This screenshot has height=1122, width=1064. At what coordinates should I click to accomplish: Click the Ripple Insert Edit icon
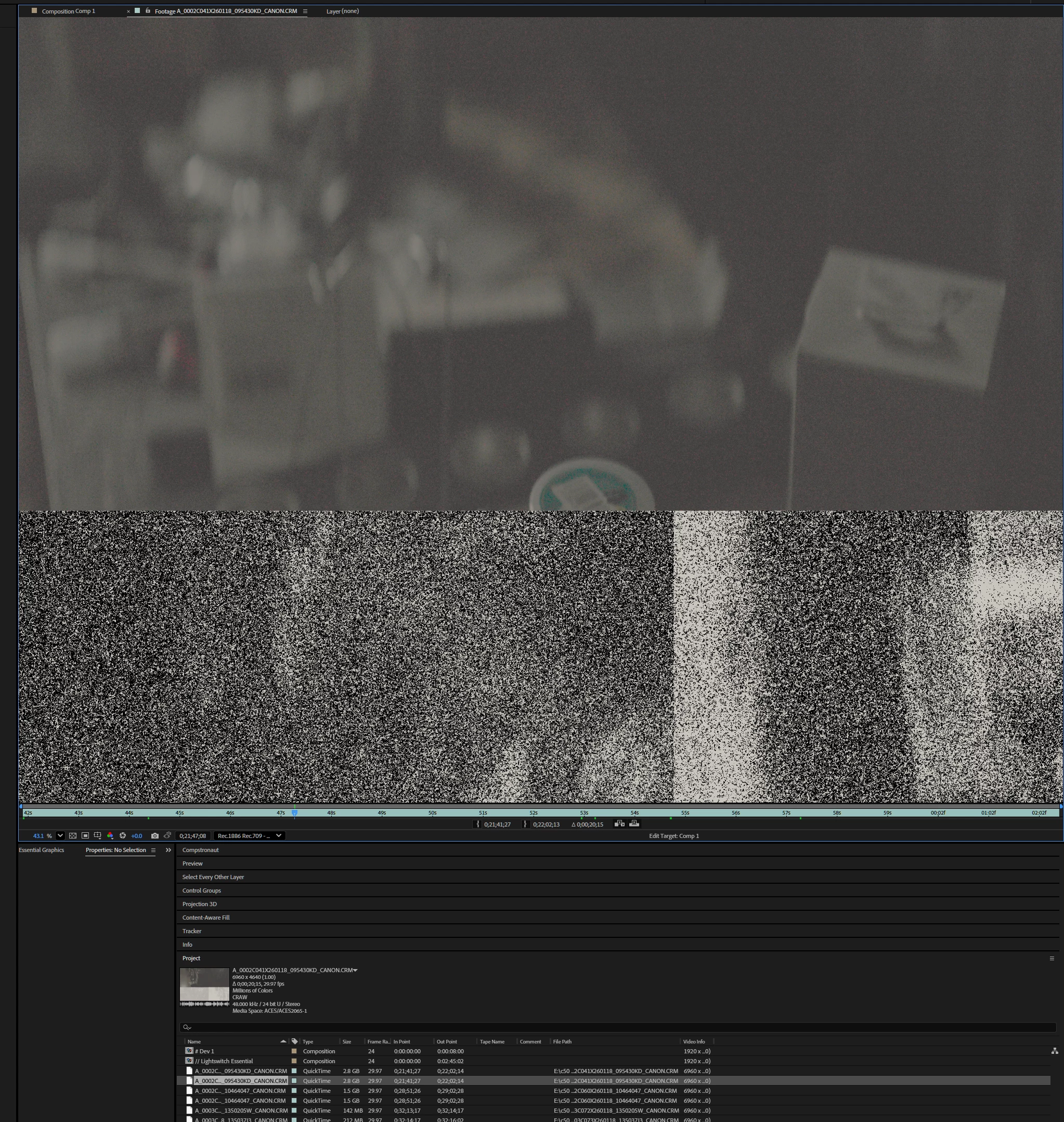click(x=619, y=823)
